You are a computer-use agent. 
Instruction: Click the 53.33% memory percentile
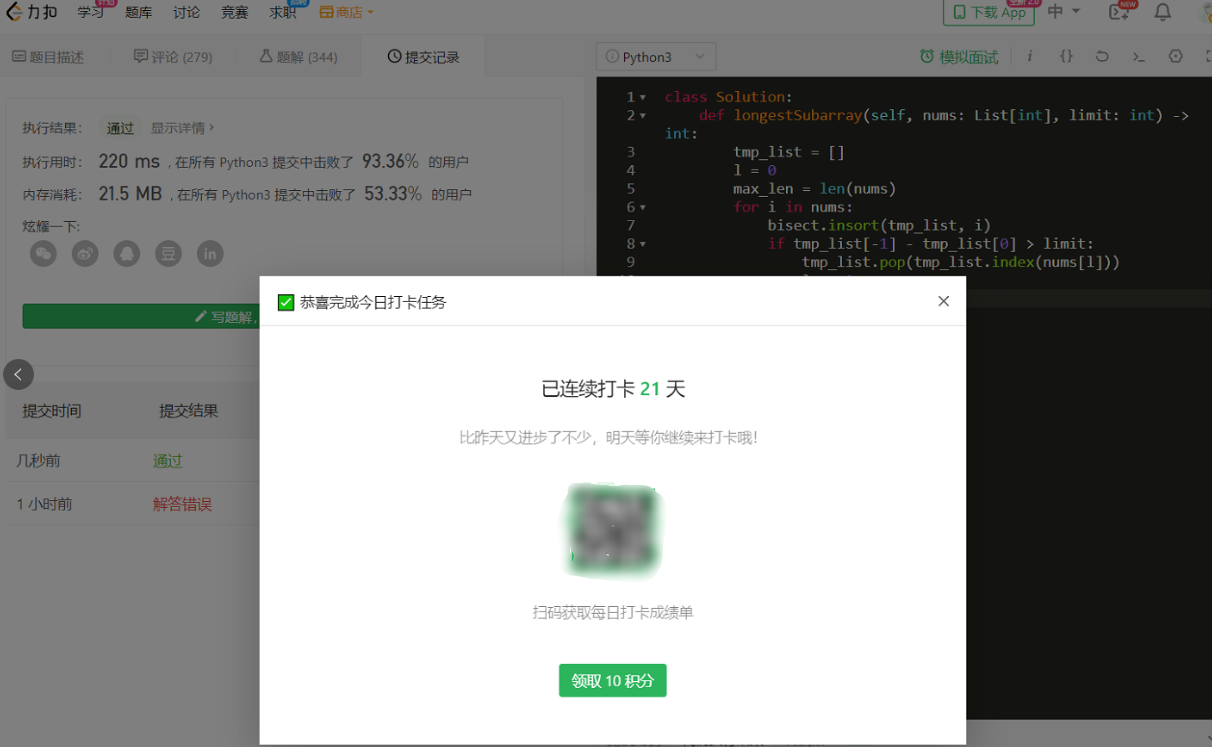pos(393,193)
